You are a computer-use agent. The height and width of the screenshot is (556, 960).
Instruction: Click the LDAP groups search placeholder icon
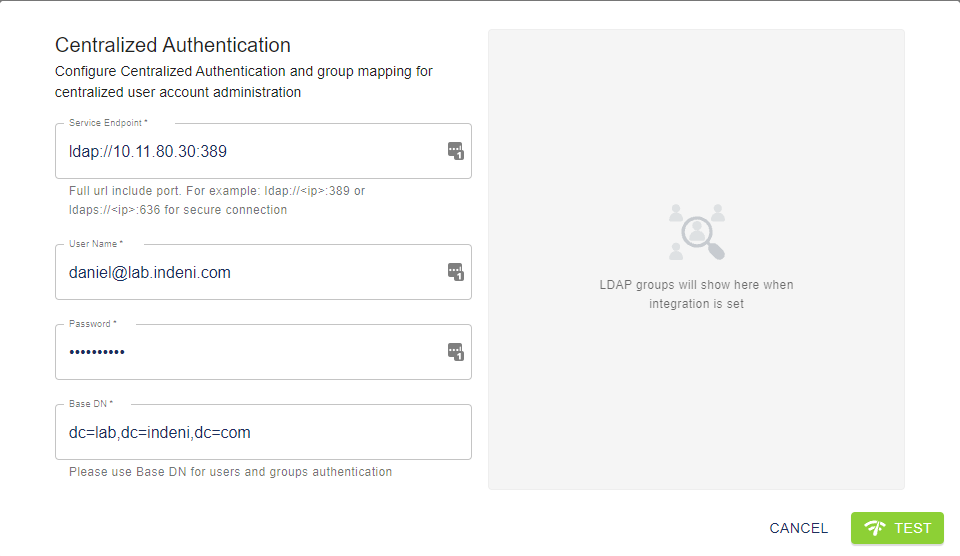[x=696, y=231]
